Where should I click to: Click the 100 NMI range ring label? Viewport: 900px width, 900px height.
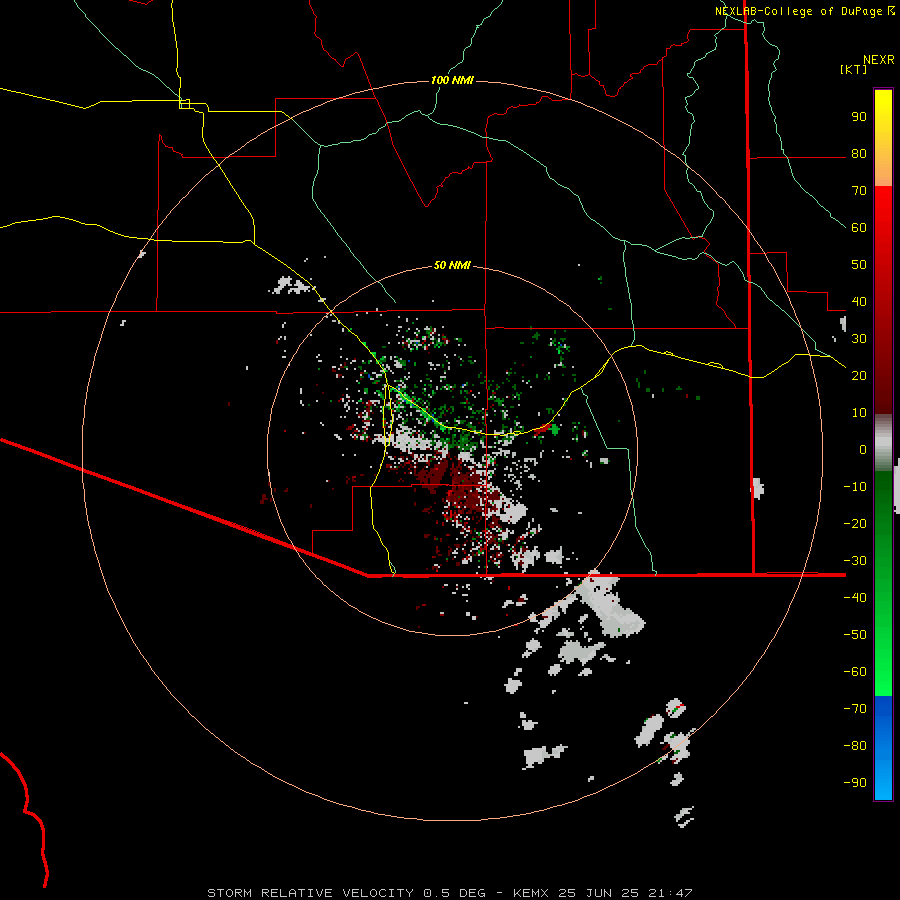[x=452, y=80]
